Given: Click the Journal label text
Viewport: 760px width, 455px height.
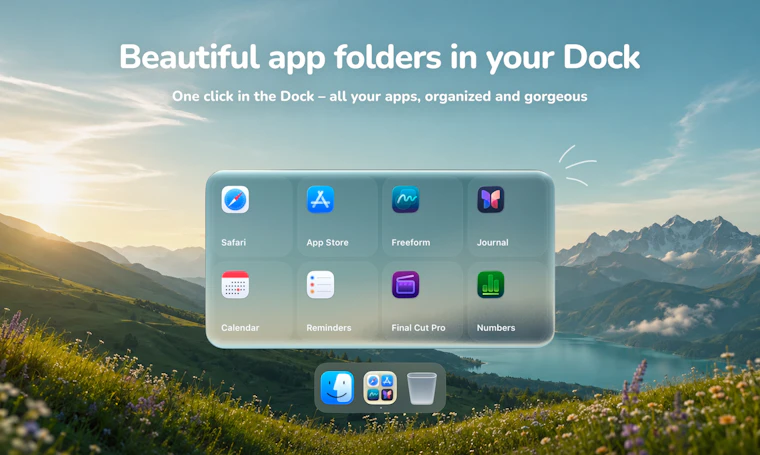Looking at the screenshot, I should (x=492, y=242).
